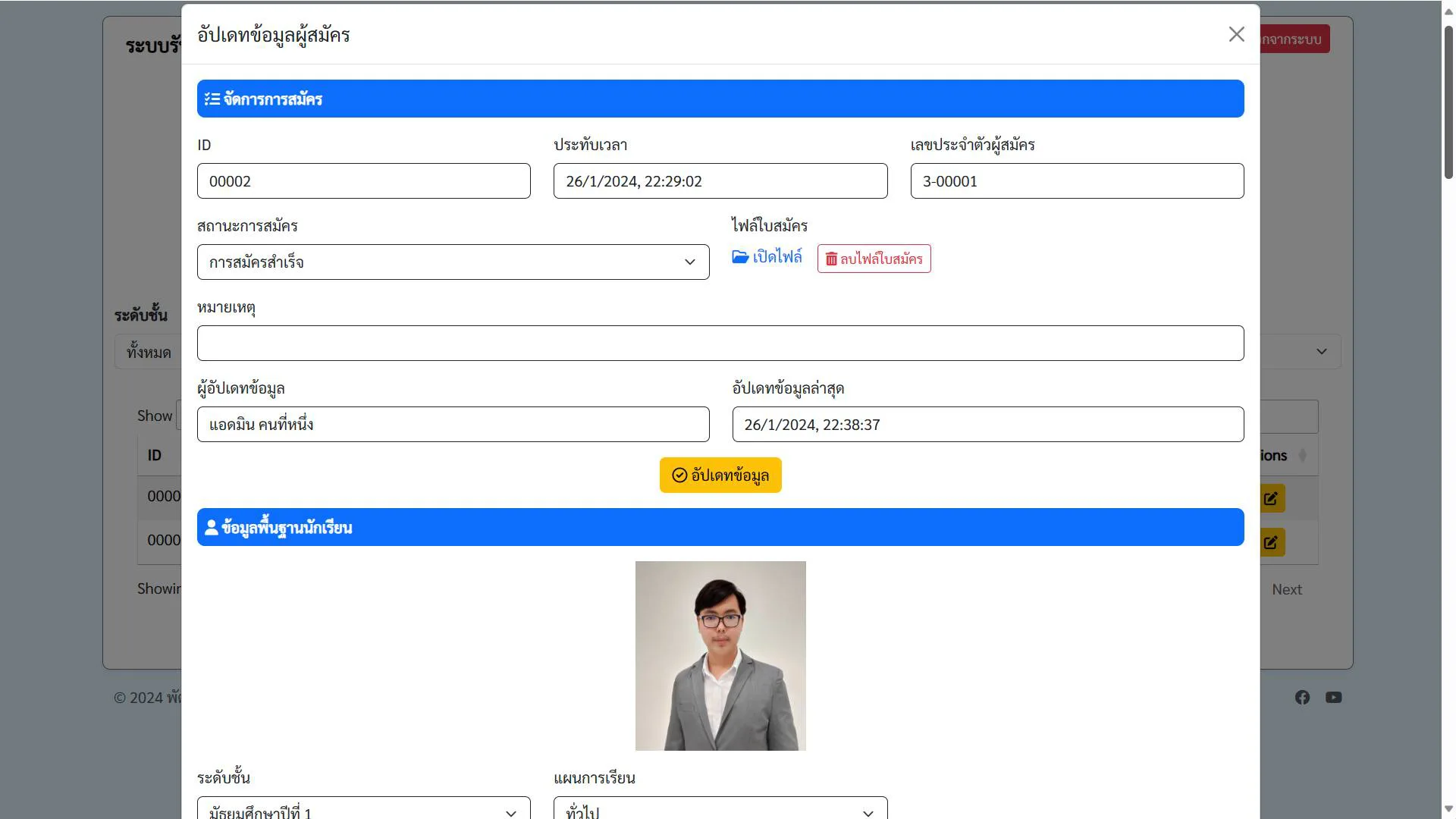This screenshot has width=1456, height=819.
Task: Click the สถานะการสมัคร label
Action: (x=247, y=226)
